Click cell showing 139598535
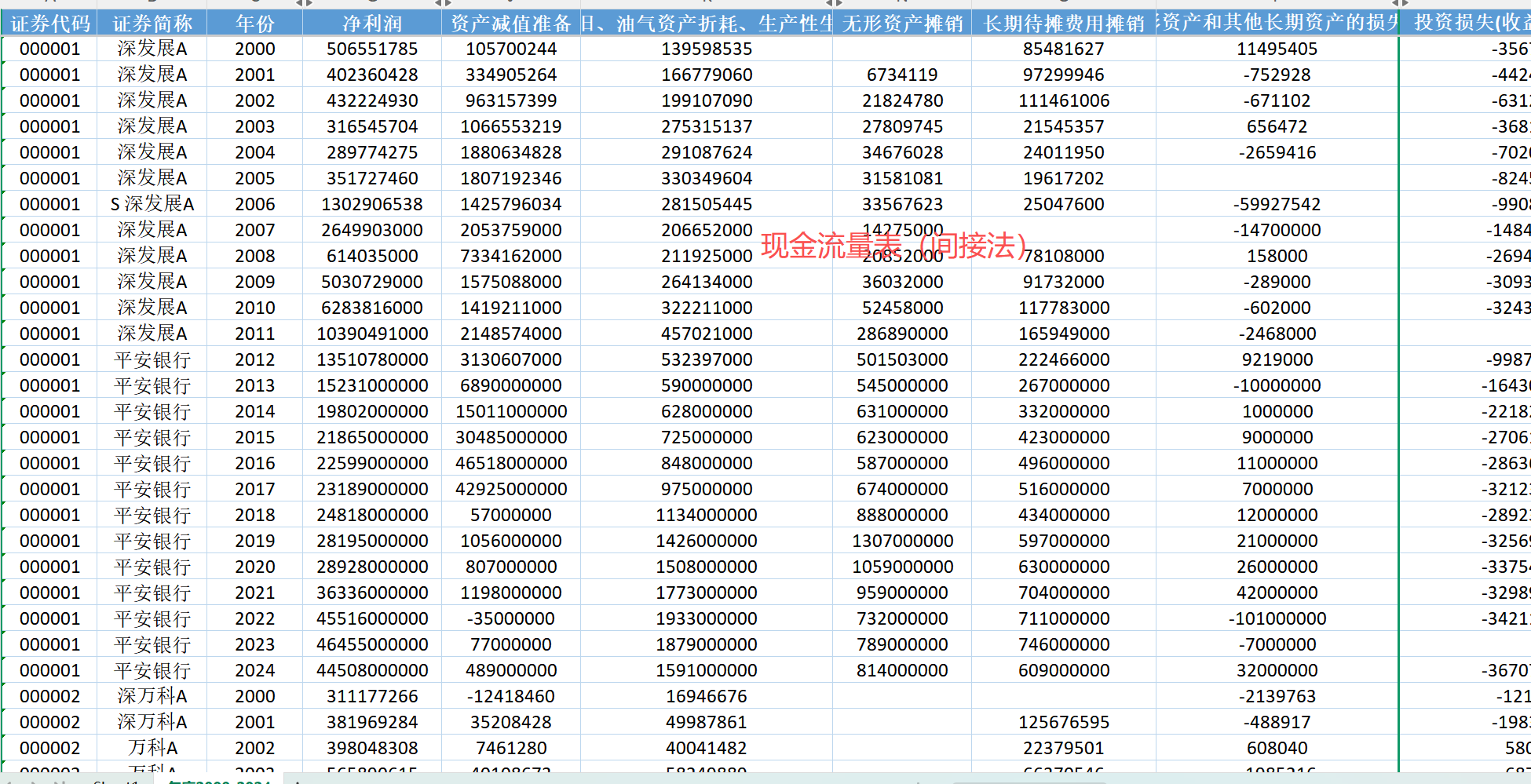1531x784 pixels. pyautogui.click(x=707, y=49)
